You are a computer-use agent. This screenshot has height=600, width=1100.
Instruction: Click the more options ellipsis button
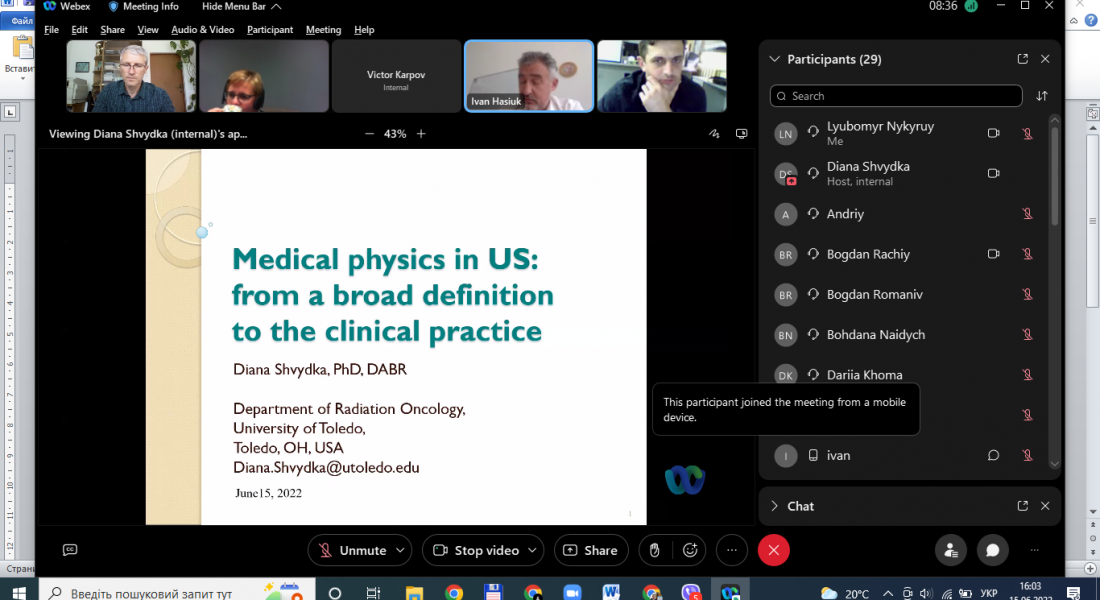[x=732, y=550]
